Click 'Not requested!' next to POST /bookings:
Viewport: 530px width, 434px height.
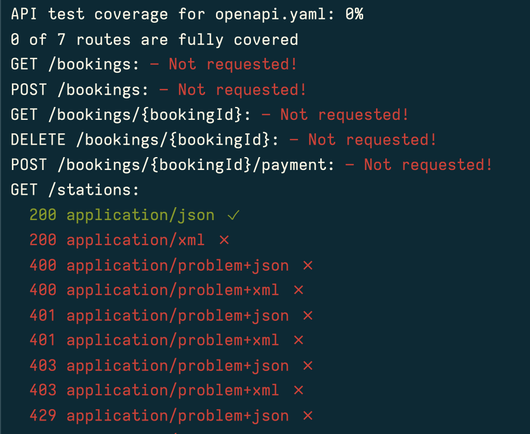[x=242, y=90]
